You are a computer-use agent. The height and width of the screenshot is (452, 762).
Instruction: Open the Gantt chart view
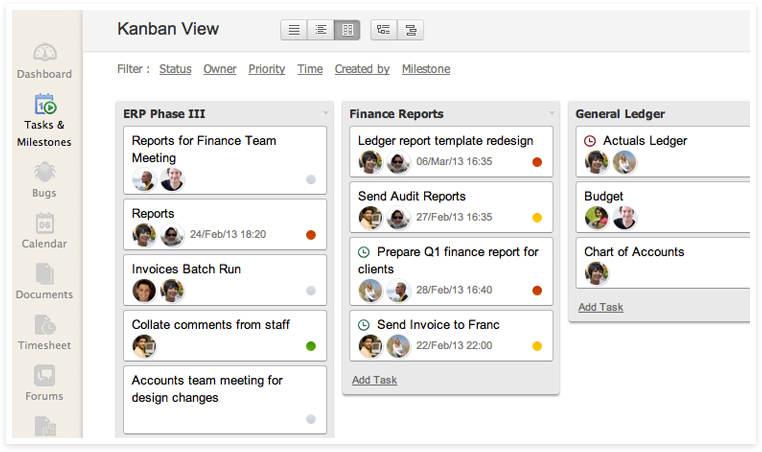click(x=410, y=30)
